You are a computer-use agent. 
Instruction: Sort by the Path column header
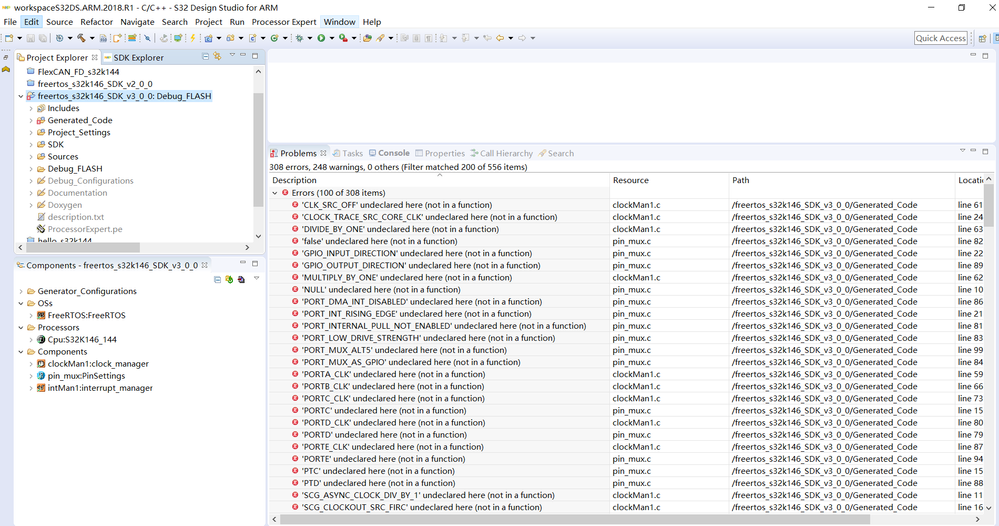pyautogui.click(x=842, y=180)
